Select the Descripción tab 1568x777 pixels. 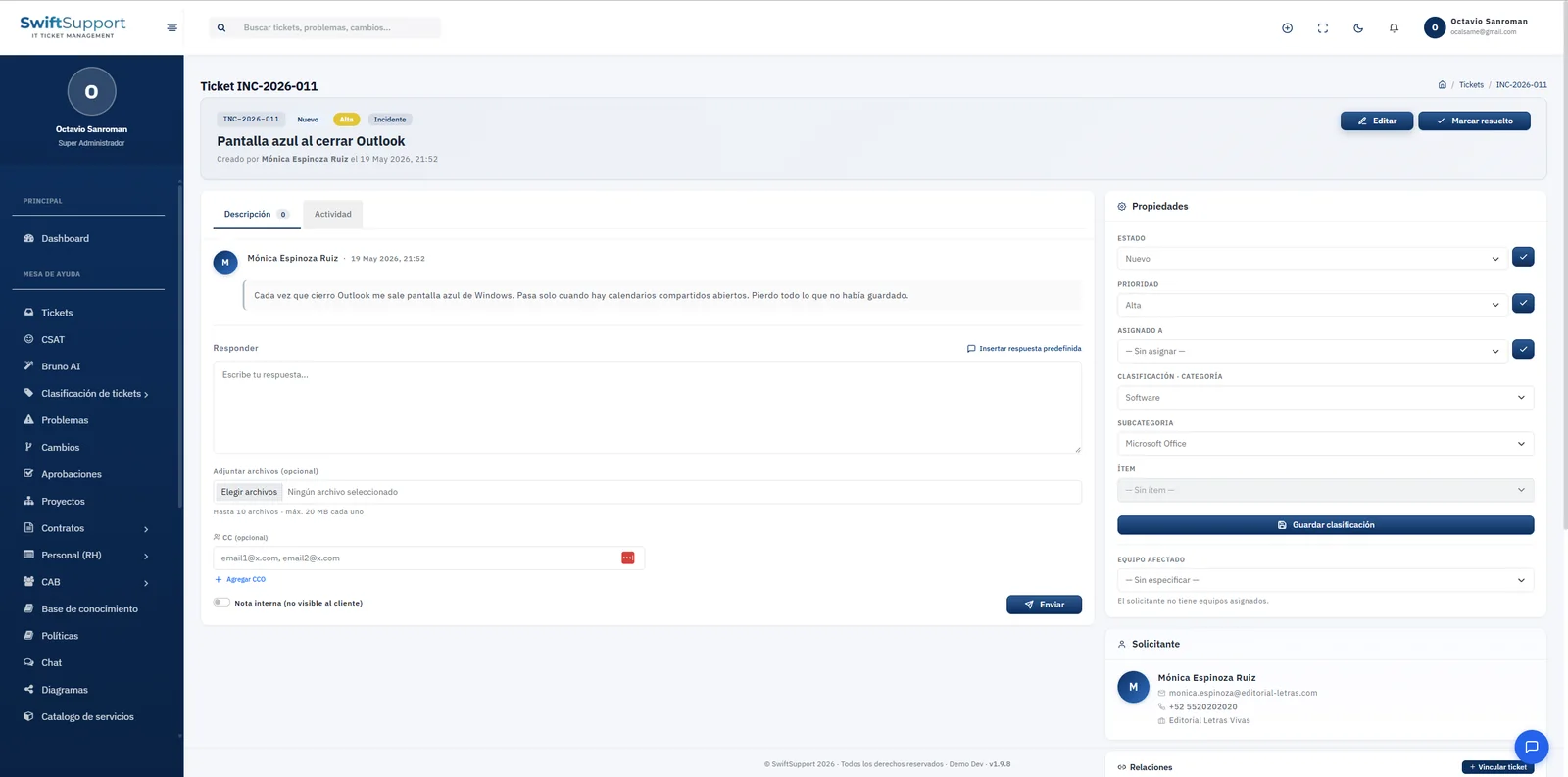click(x=257, y=214)
